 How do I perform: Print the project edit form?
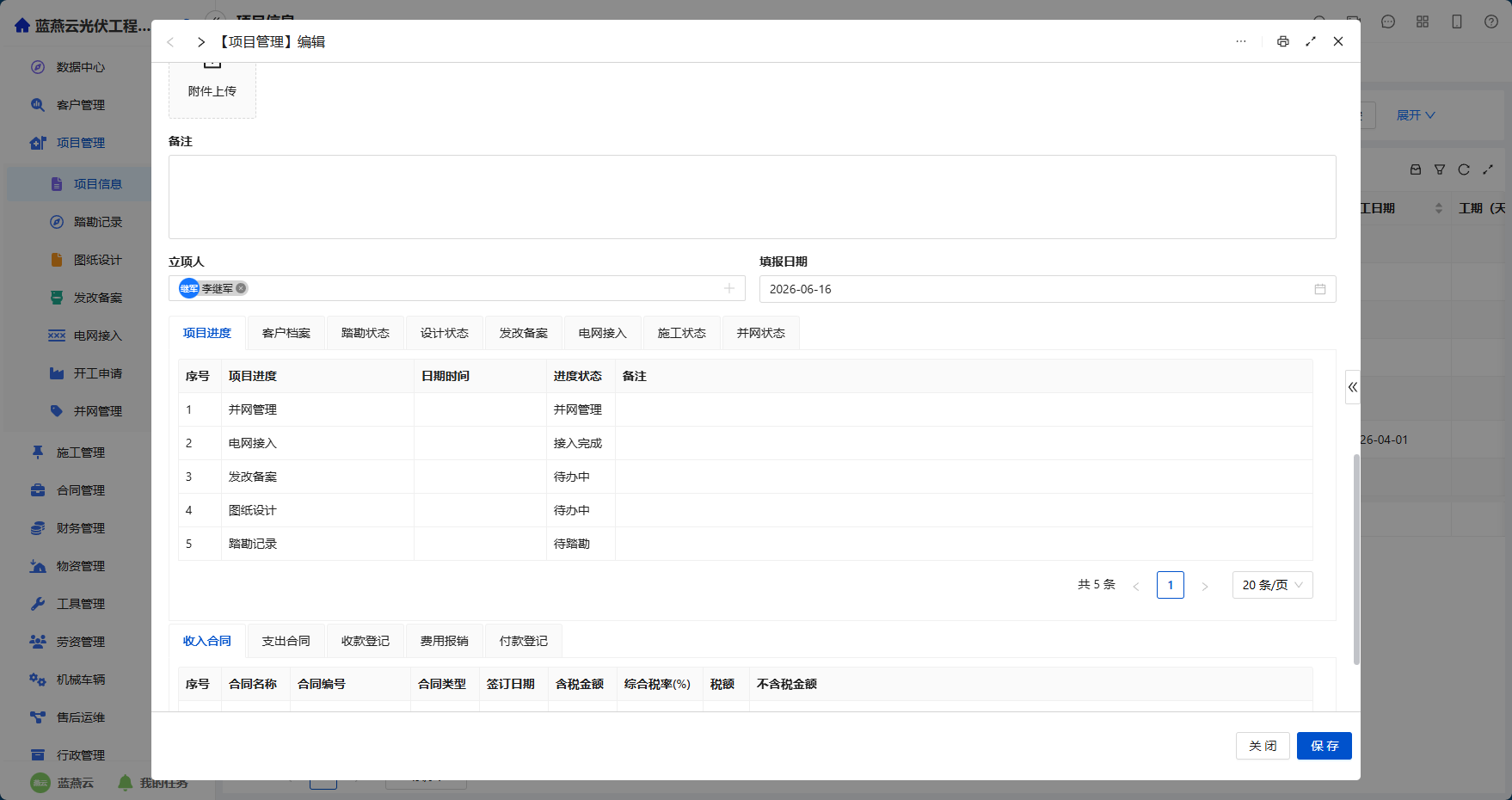point(1283,41)
